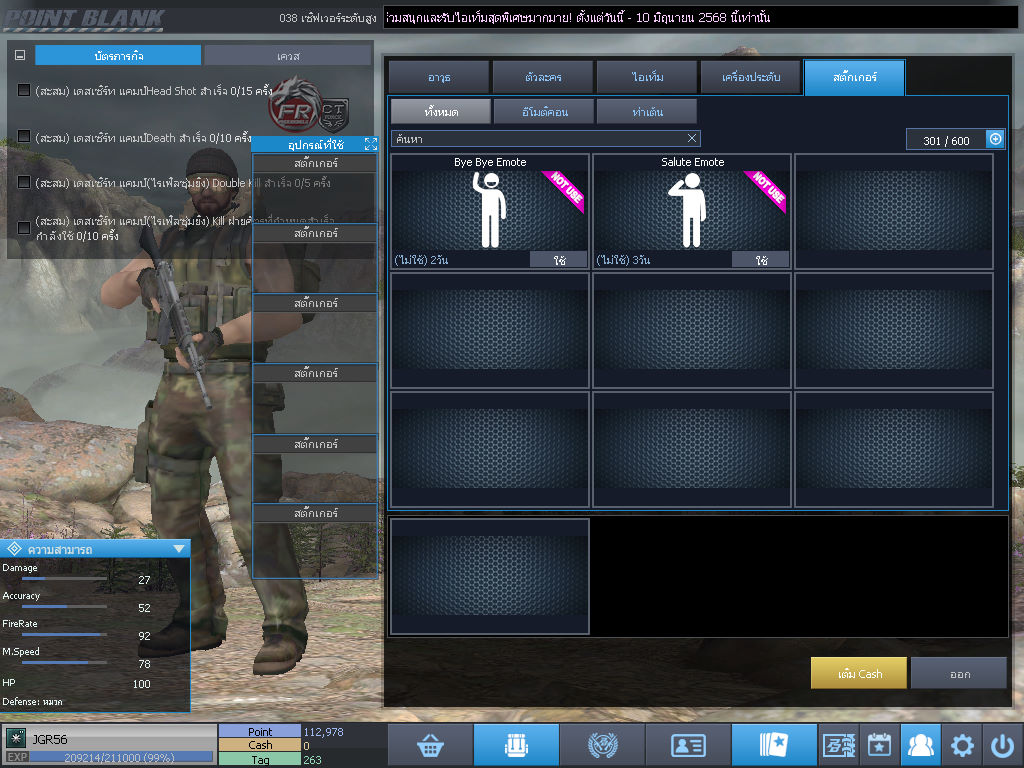Click the Accuracy stat bar
The image size is (1024, 768).
point(65,607)
